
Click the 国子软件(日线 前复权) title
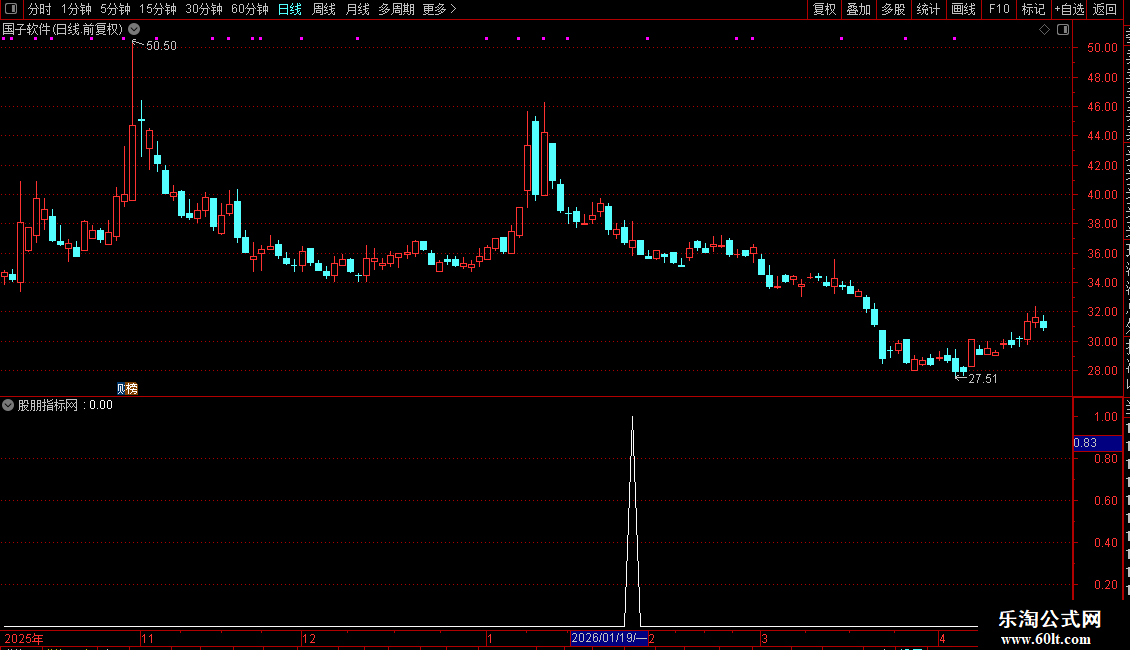click(63, 30)
